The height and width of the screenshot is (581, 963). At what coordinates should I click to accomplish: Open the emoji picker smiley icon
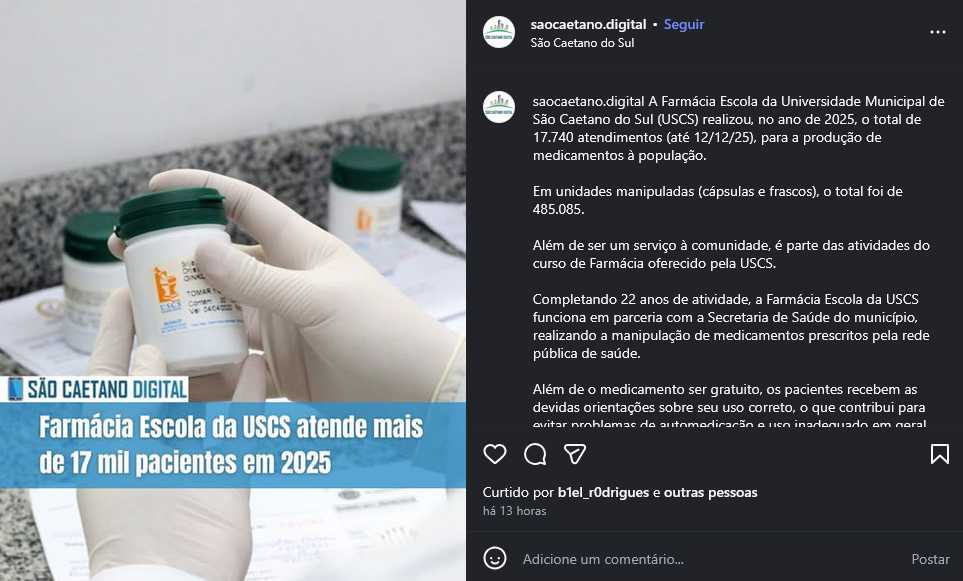[x=494, y=558]
